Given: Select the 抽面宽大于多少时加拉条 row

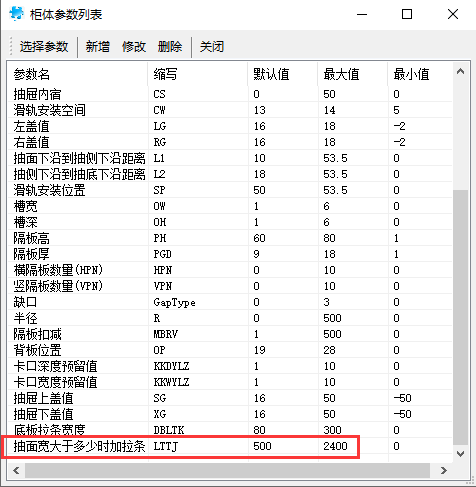Looking at the screenshot, I should [x=230, y=446].
